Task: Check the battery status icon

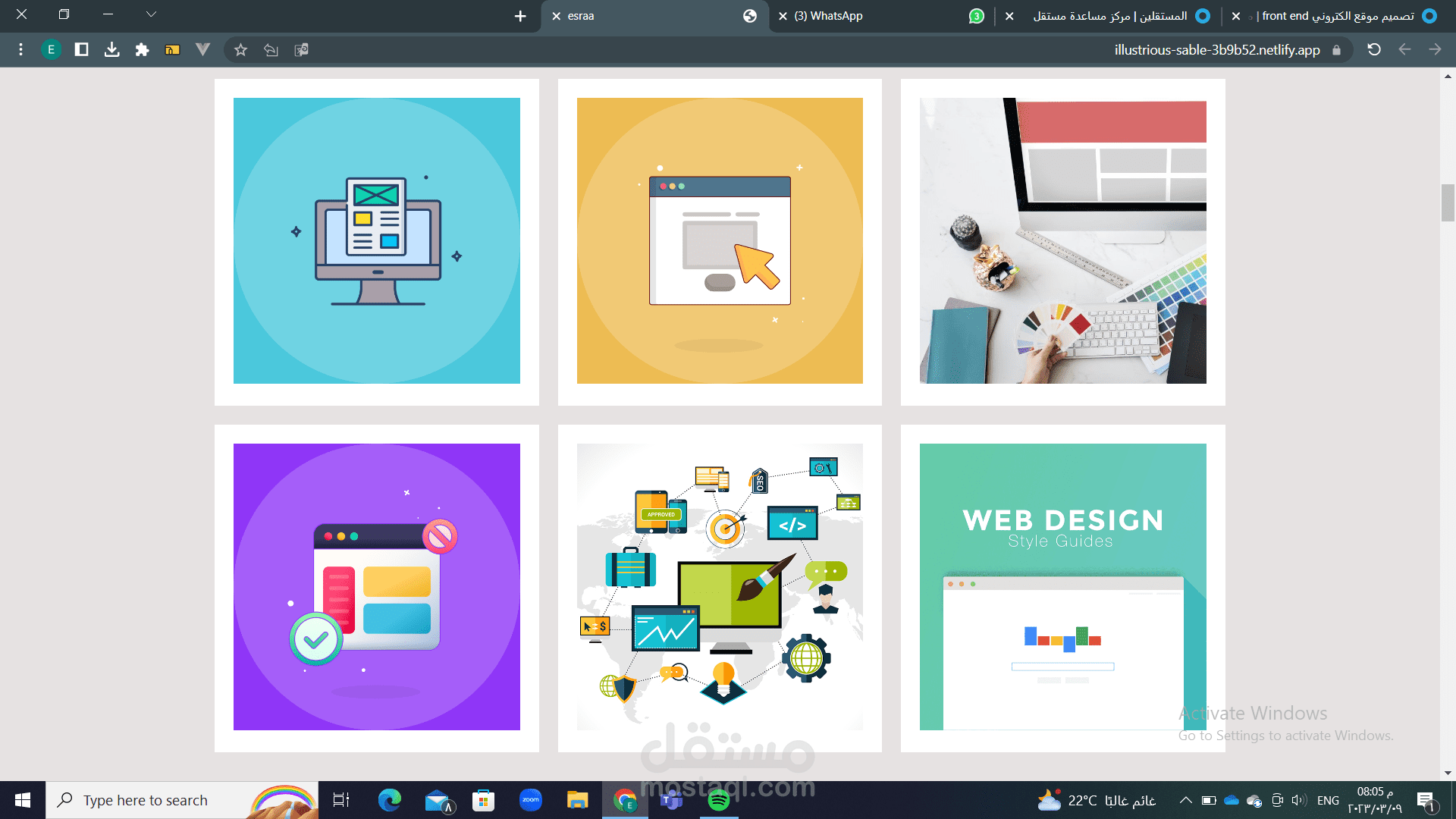Action: 1209,800
